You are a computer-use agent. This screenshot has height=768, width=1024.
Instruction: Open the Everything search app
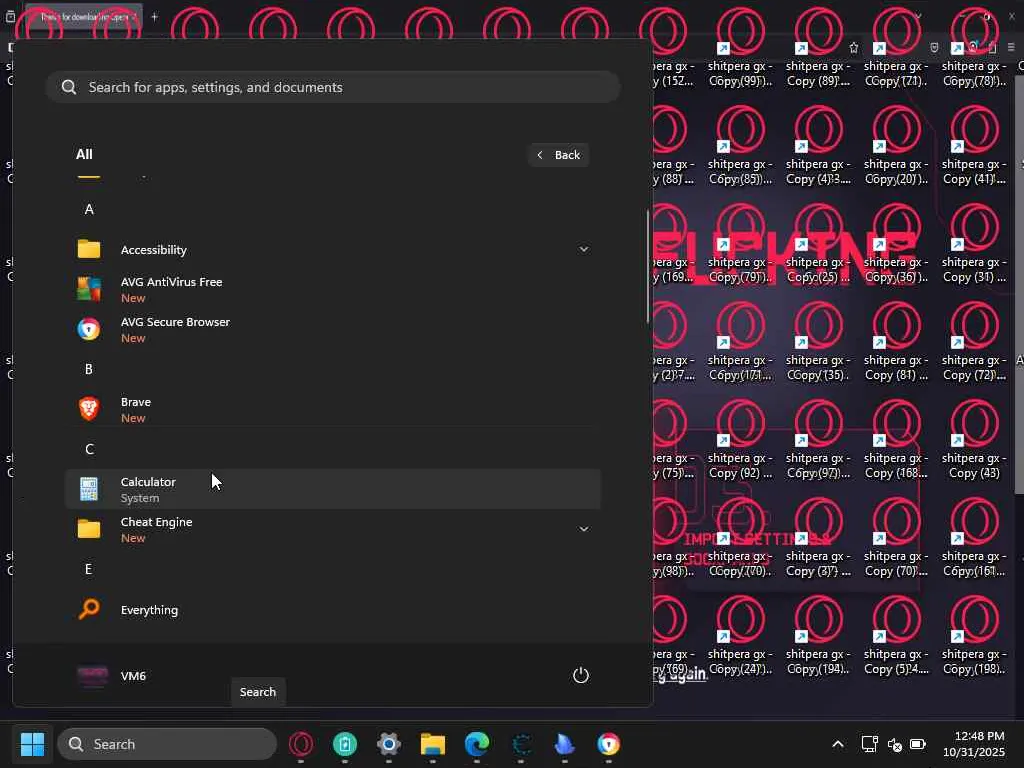(332, 609)
